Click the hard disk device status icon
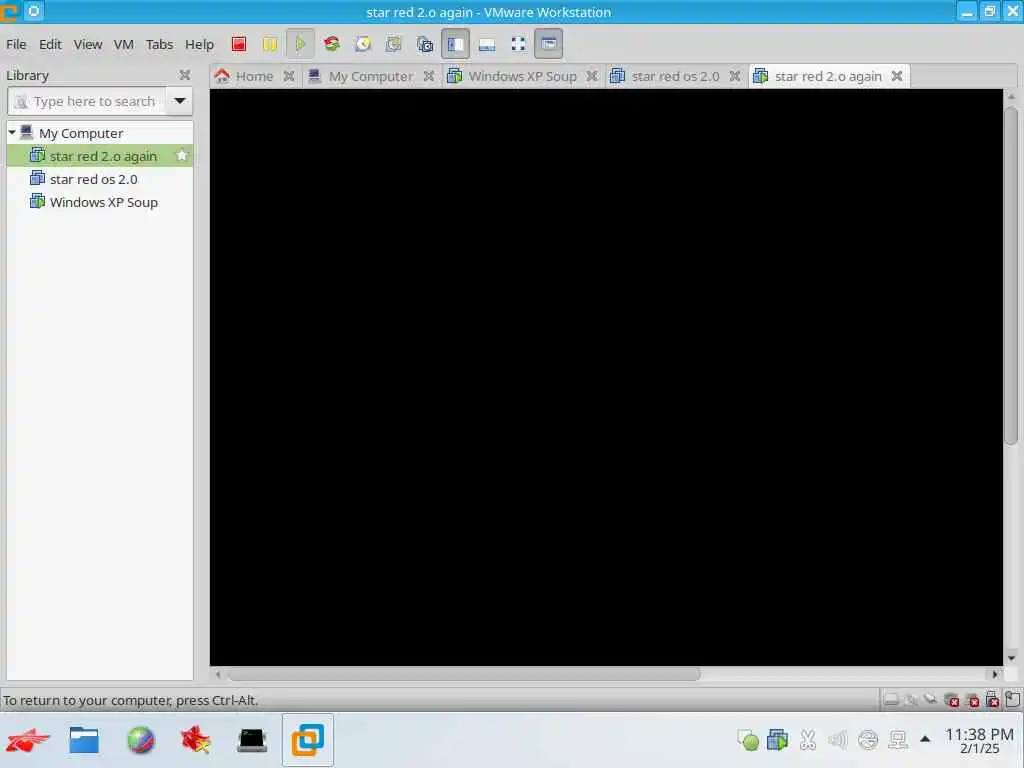1024x768 pixels. pos(890,699)
